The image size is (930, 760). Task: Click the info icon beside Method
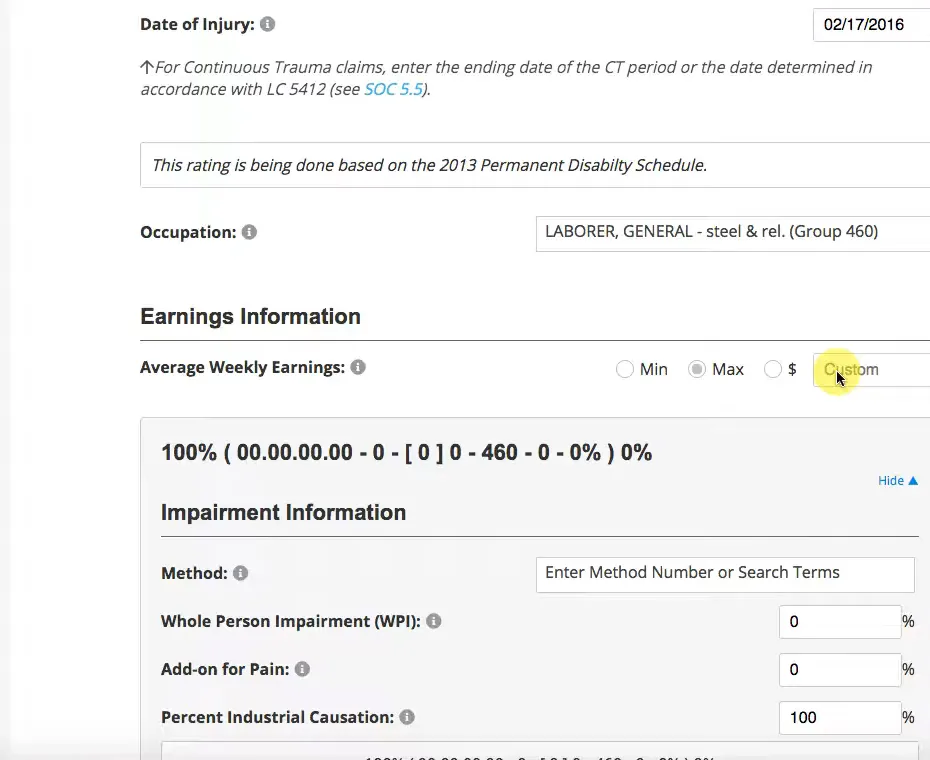pyautogui.click(x=240, y=573)
